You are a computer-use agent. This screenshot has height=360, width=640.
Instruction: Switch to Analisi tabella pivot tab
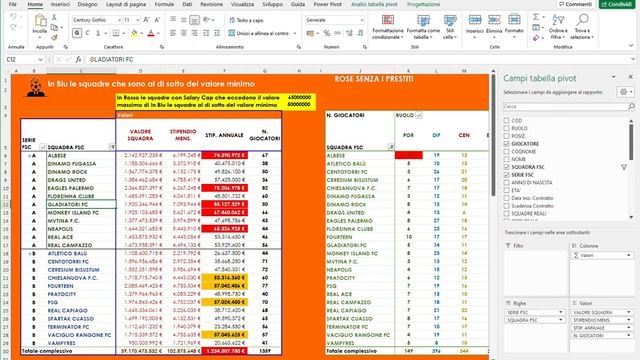tap(374, 4)
